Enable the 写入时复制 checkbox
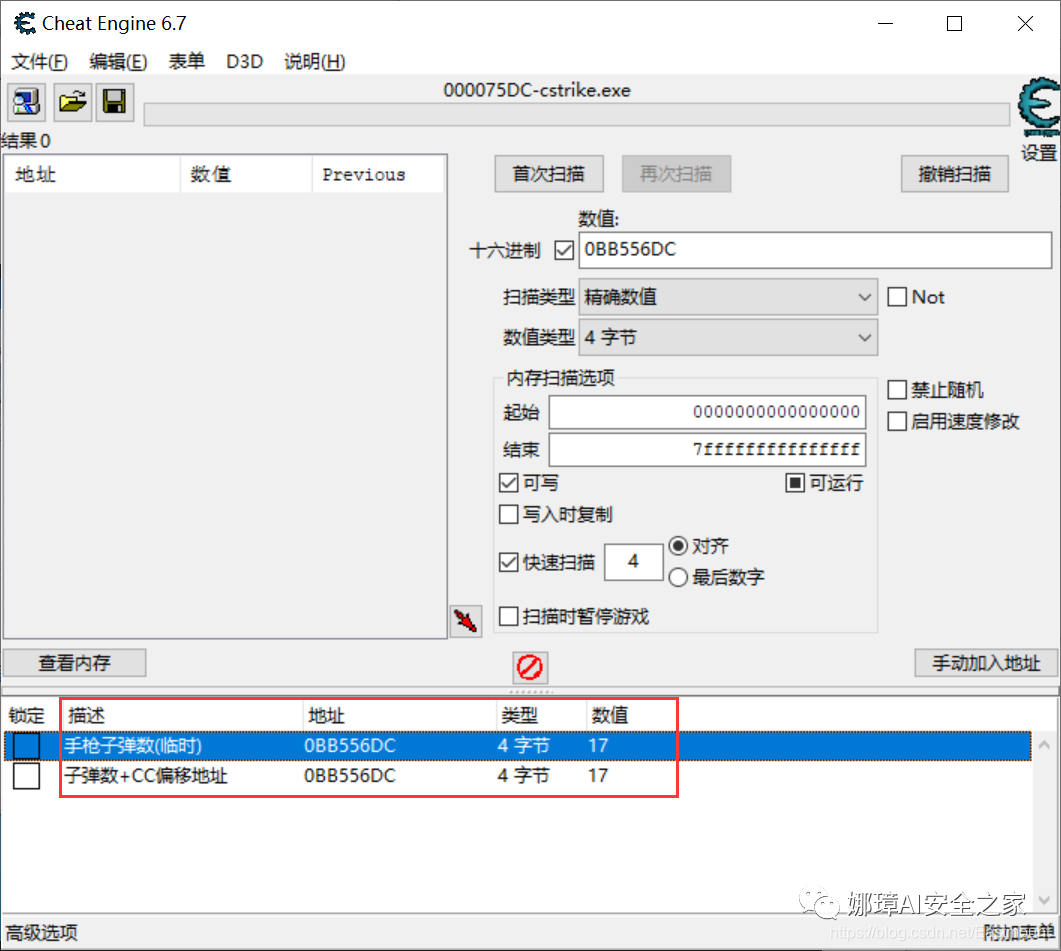Viewport: 1061px width, 951px height. click(508, 514)
